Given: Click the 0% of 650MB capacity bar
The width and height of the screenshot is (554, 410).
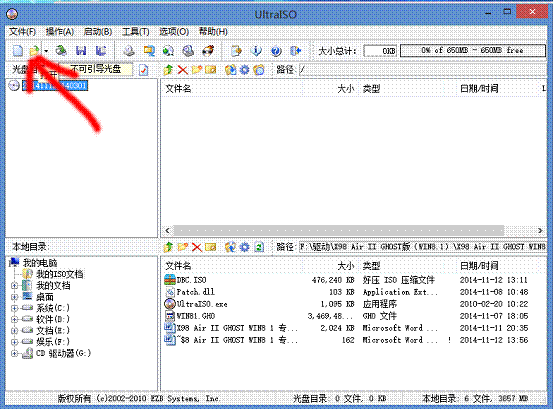Looking at the screenshot, I should [x=473, y=51].
